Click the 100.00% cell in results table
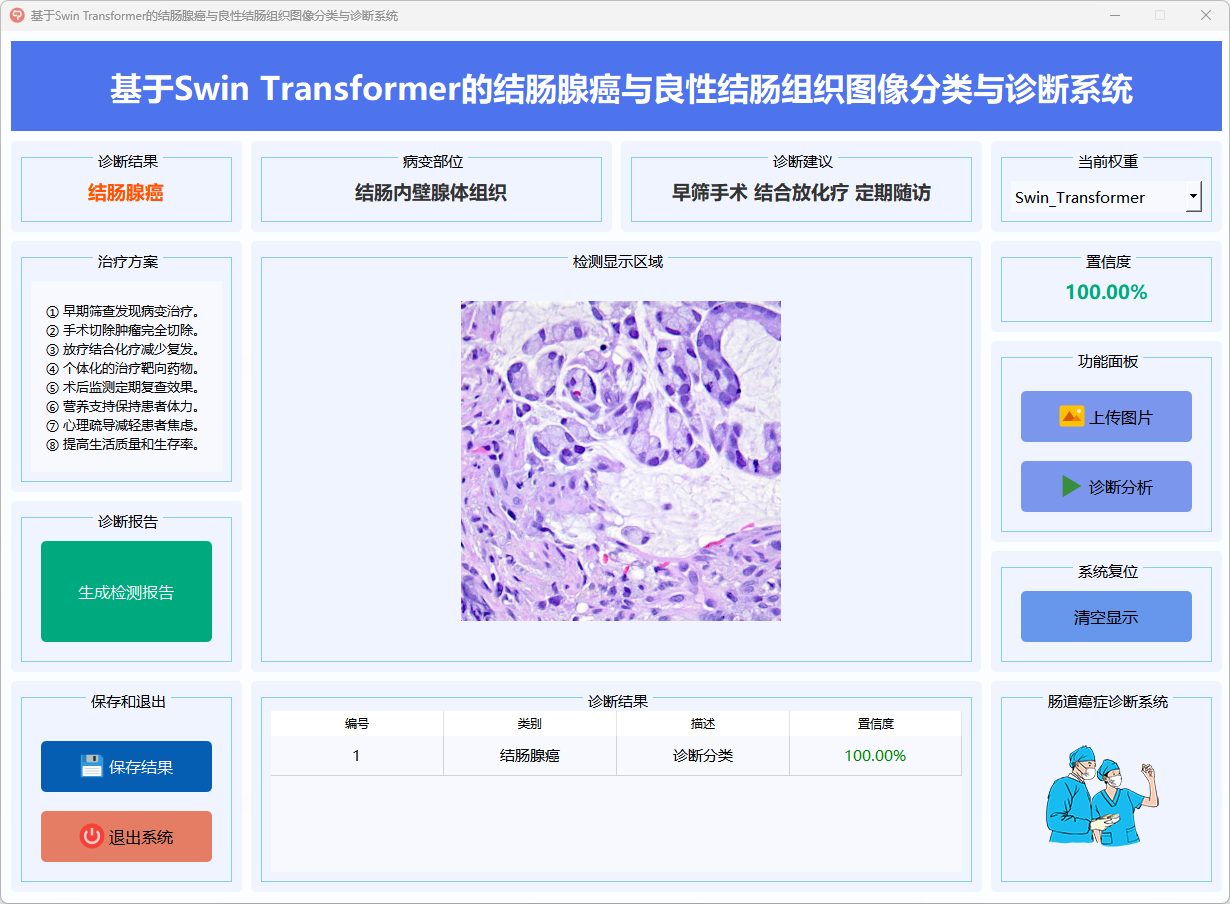Screen dimensions: 1230x904 point(875,756)
